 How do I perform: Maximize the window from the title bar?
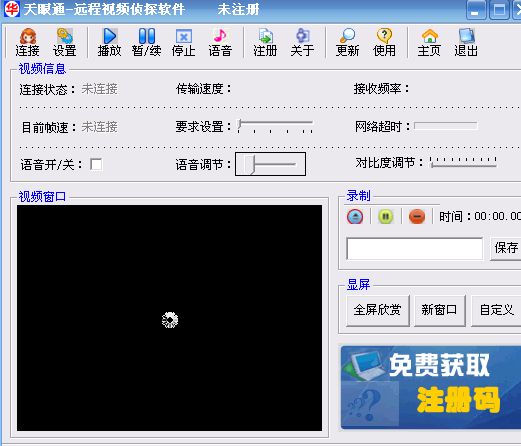(x=499, y=10)
